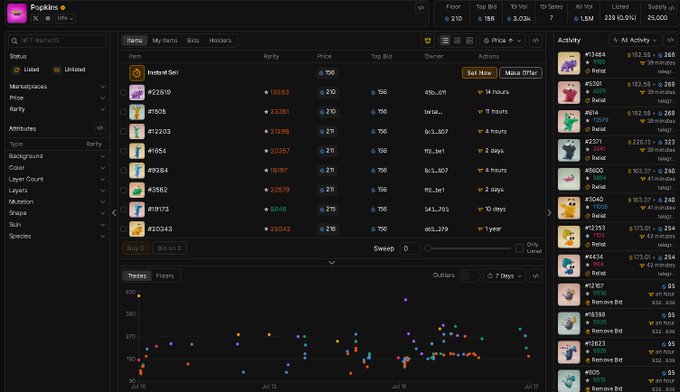Enable the Only Listed checkbox
The image size is (680, 392).
click(x=519, y=248)
